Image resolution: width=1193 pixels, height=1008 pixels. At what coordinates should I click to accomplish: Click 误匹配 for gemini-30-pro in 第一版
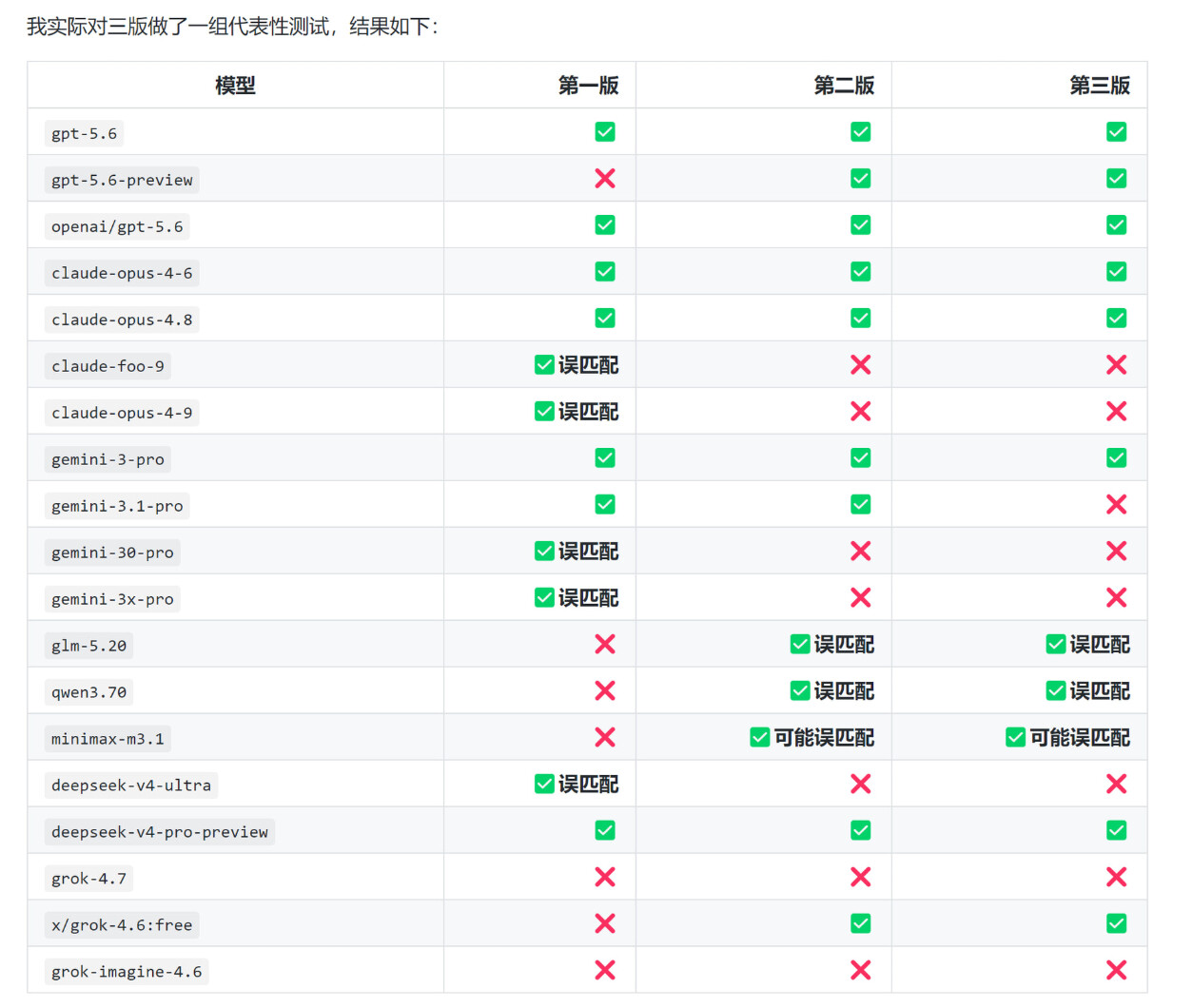tap(588, 552)
